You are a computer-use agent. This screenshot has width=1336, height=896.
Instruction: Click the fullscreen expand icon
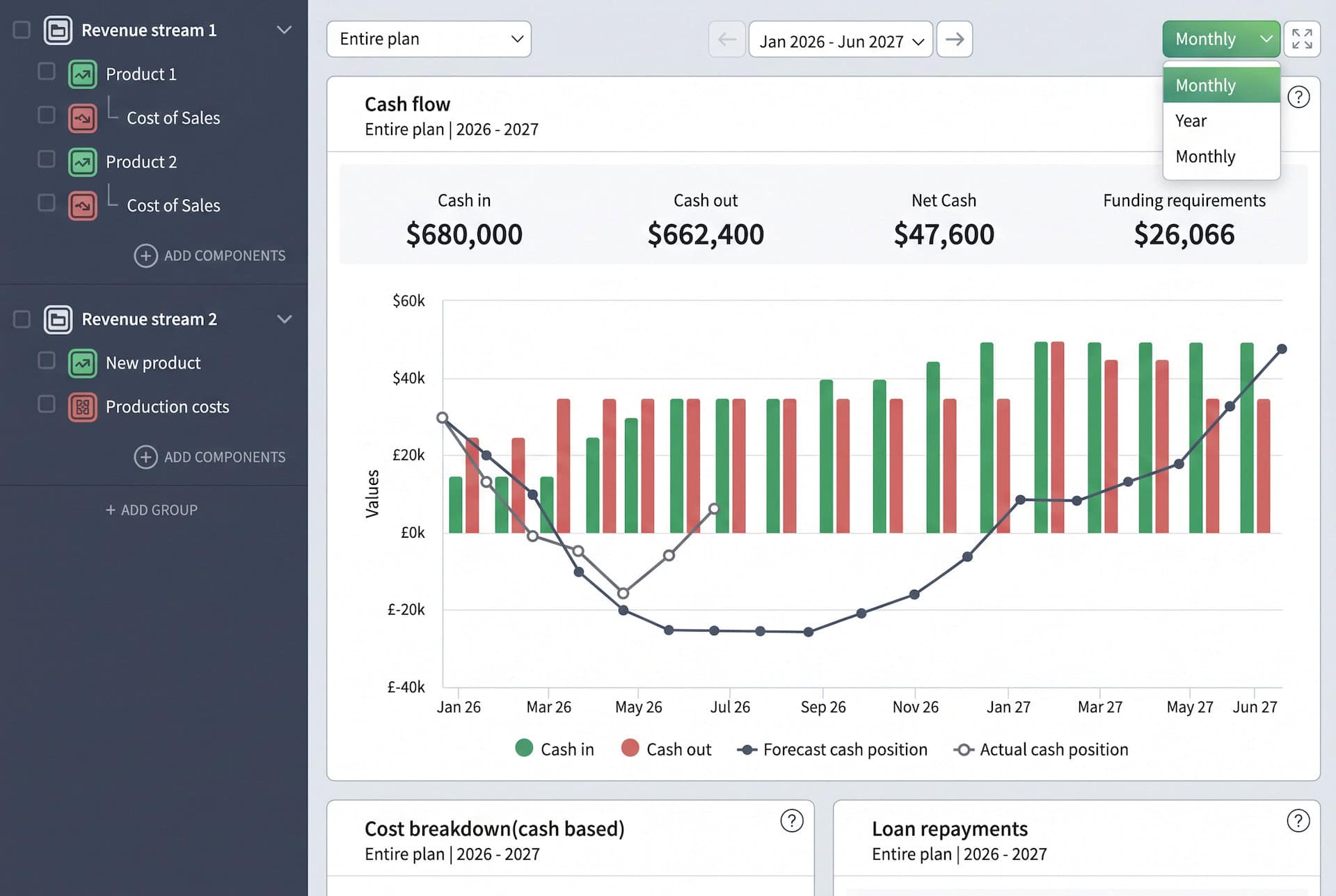[1302, 39]
